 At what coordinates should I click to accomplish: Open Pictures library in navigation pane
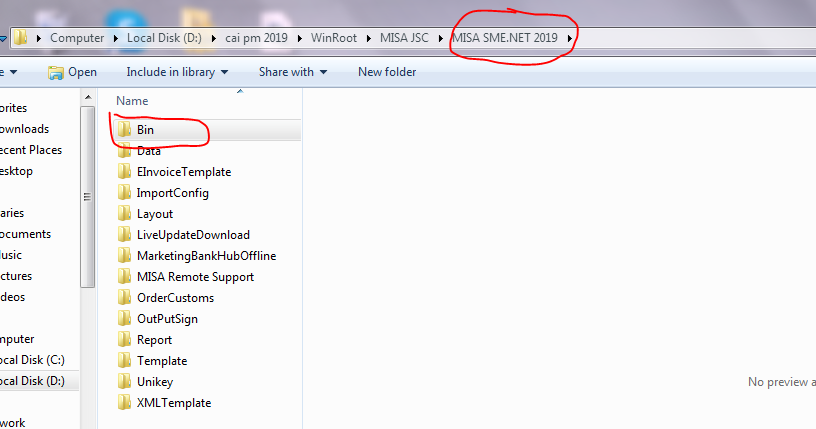tap(16, 276)
